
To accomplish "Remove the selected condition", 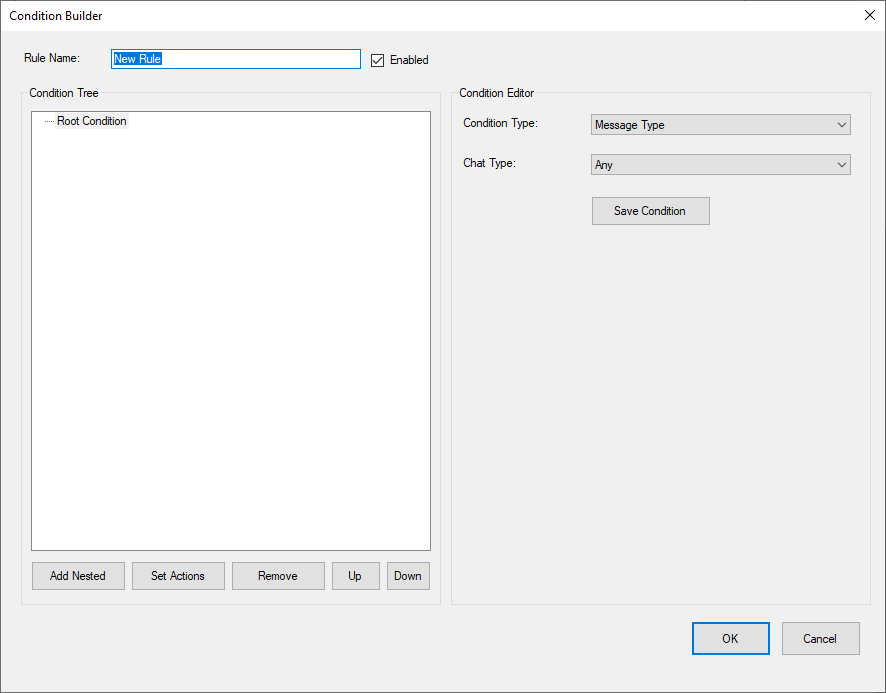I will 278,576.
